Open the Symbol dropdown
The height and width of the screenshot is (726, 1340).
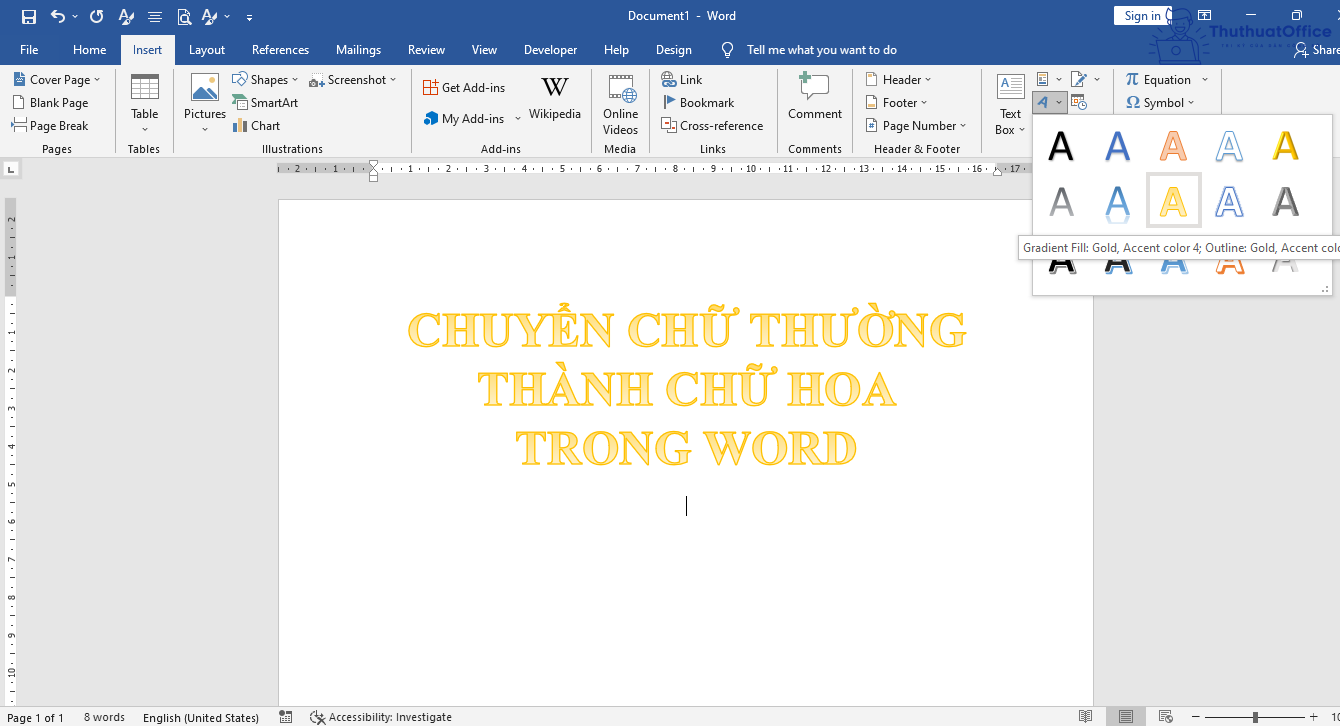tap(1162, 102)
